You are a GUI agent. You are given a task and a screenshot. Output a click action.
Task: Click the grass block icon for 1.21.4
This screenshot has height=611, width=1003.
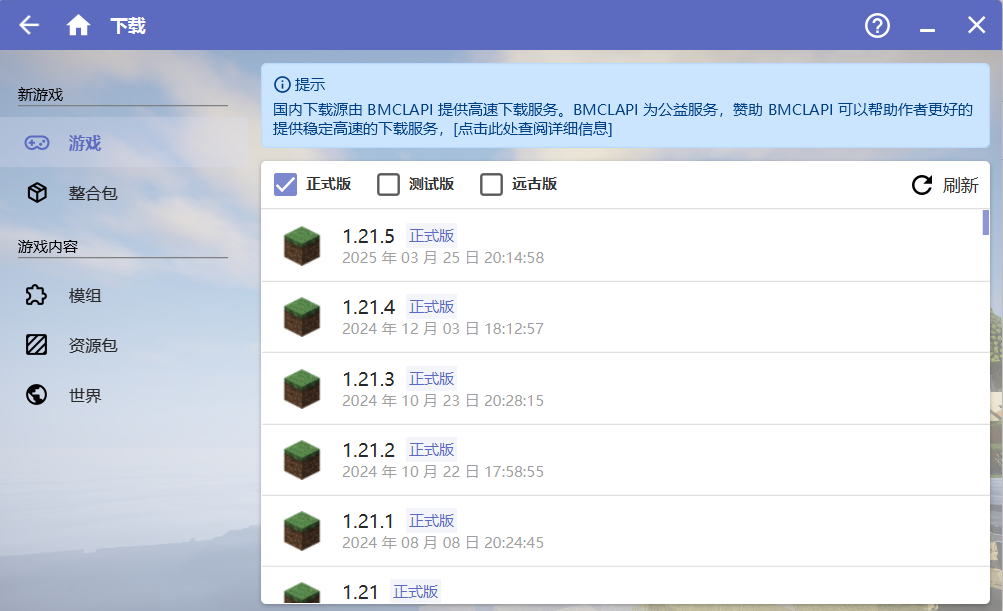click(x=301, y=317)
